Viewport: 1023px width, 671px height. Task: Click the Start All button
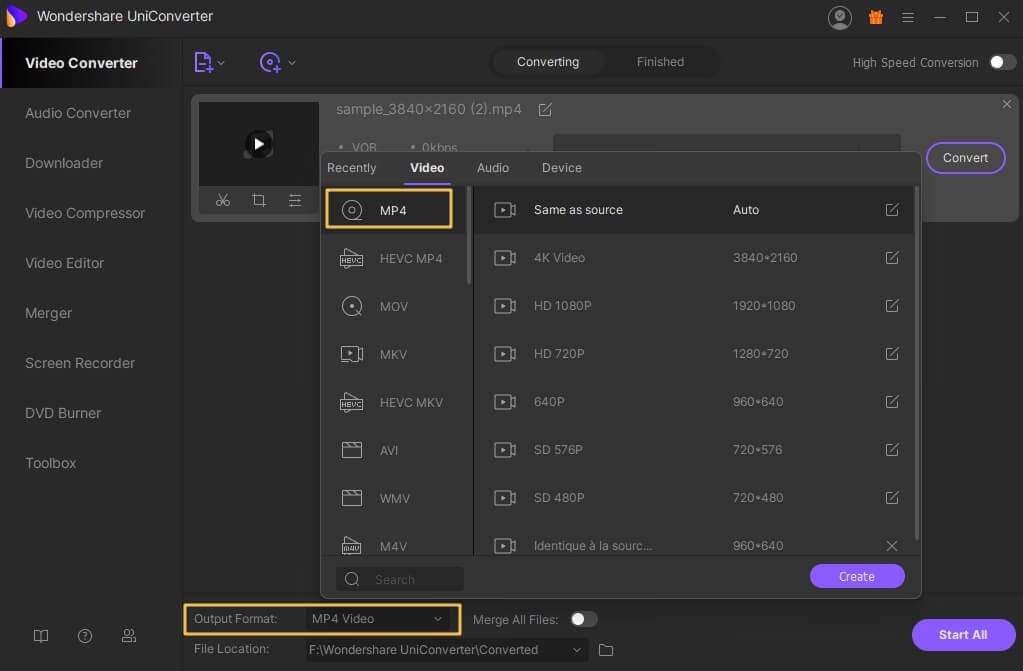[x=963, y=634]
